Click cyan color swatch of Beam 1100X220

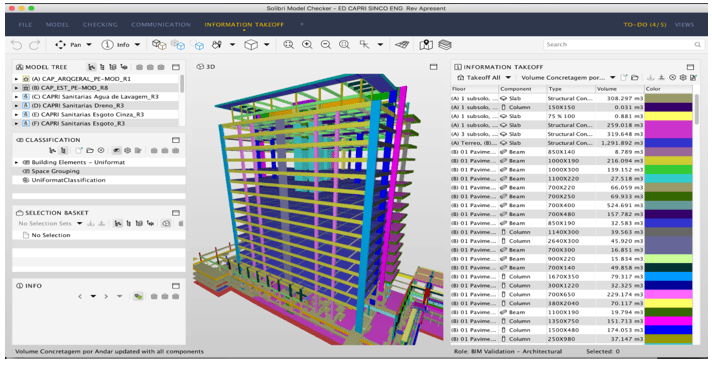pos(668,178)
